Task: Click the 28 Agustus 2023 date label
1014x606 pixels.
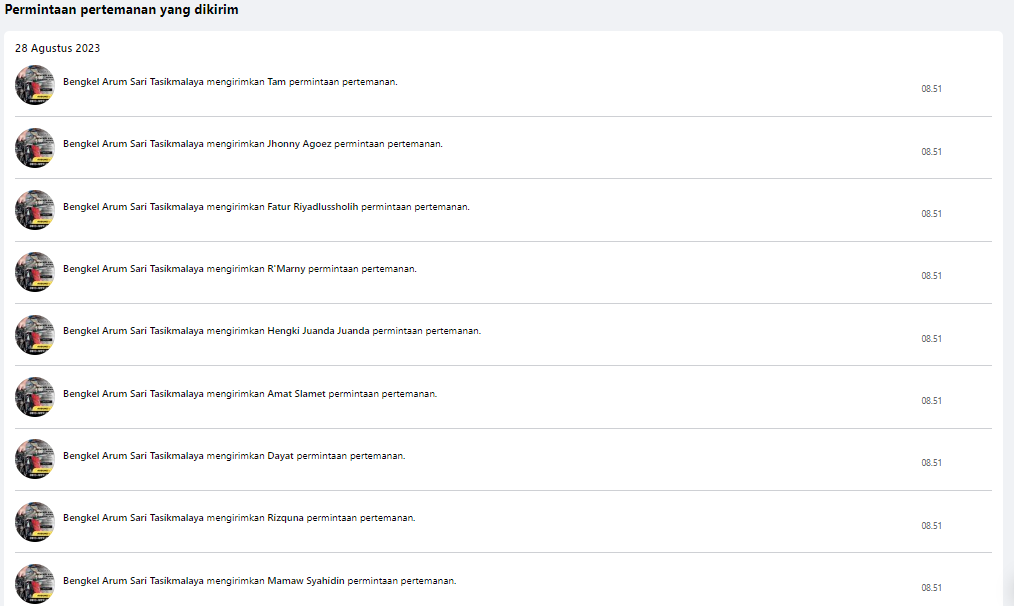Action: pyautogui.click(x=58, y=49)
